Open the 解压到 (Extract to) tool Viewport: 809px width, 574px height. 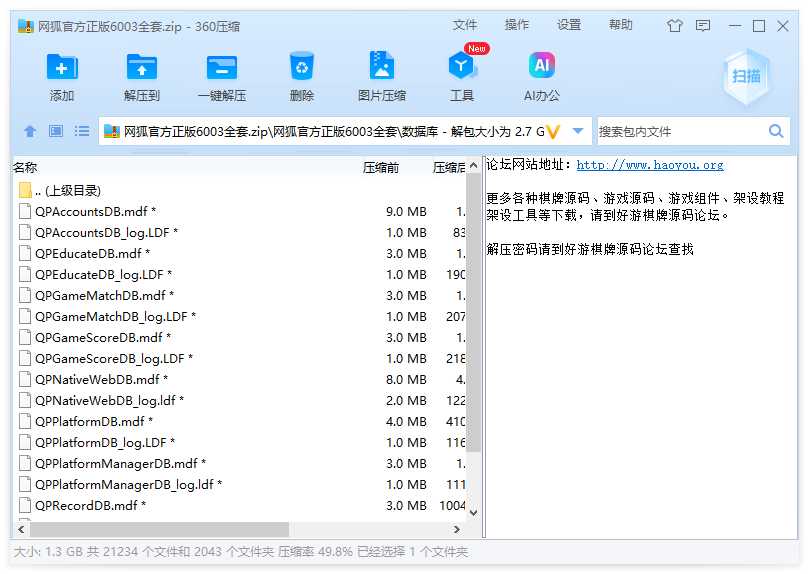tap(142, 67)
